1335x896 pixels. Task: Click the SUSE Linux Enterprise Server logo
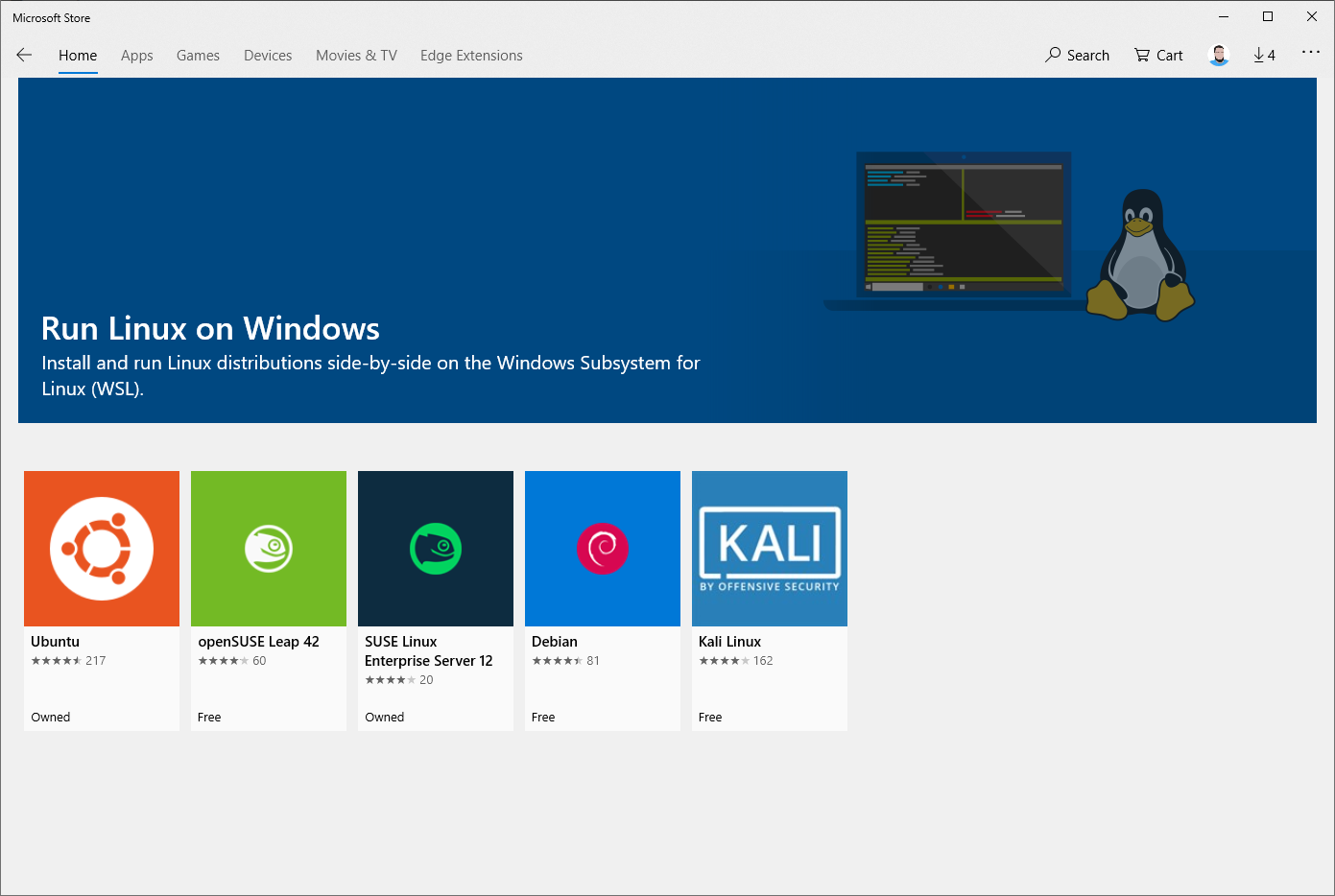tap(436, 549)
